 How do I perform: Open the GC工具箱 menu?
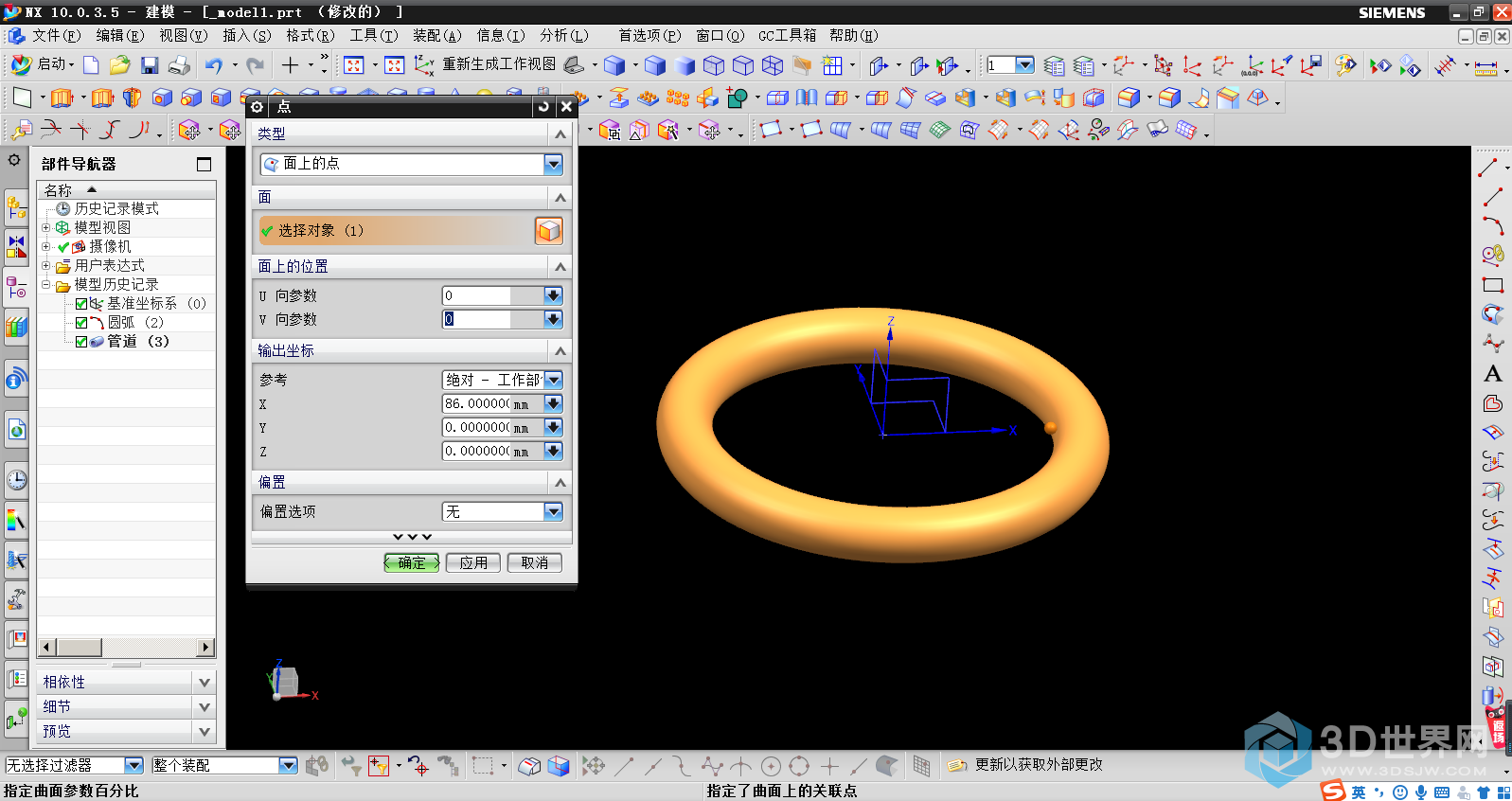click(787, 35)
